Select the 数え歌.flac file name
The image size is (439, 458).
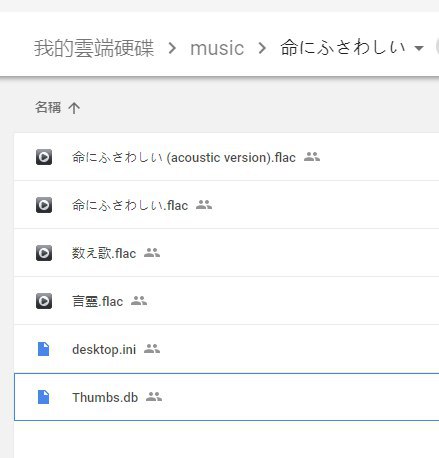104,253
